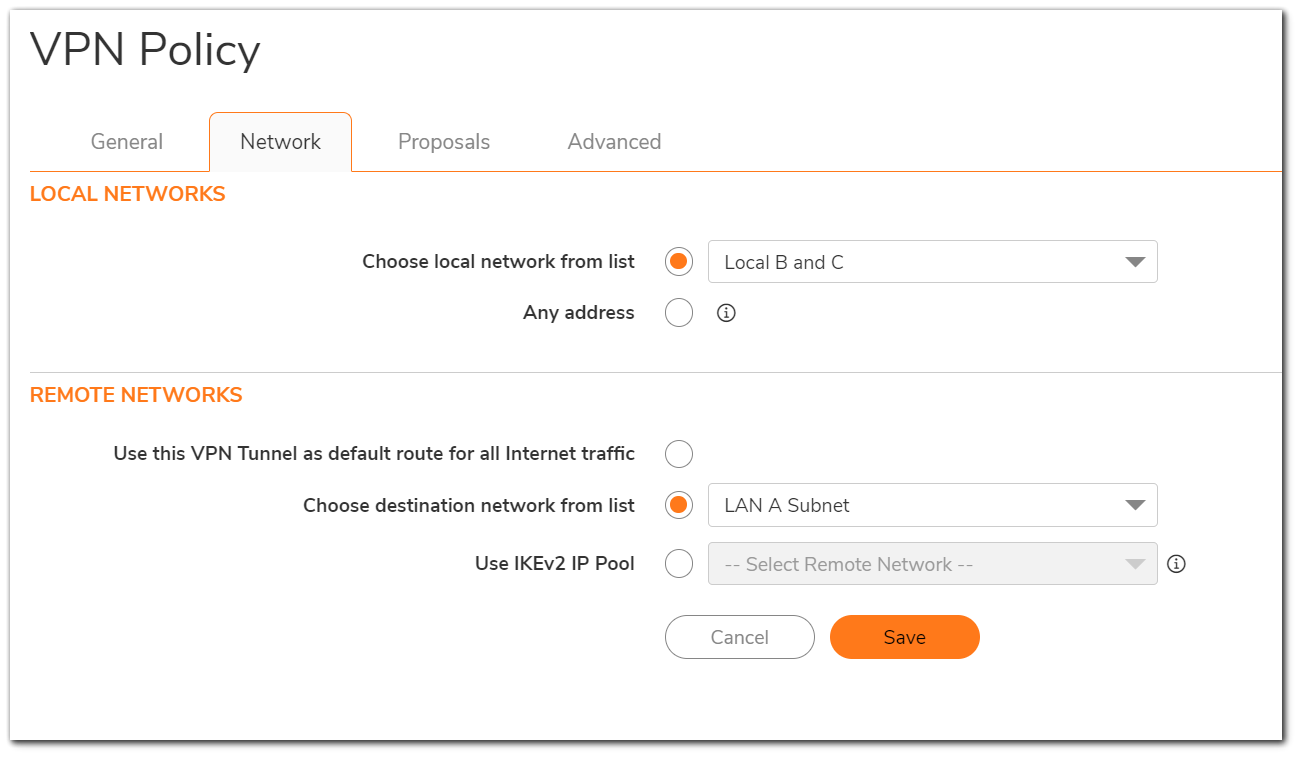Click the arrow of the local network dropdown
The image size is (1300, 758).
pos(1135,262)
